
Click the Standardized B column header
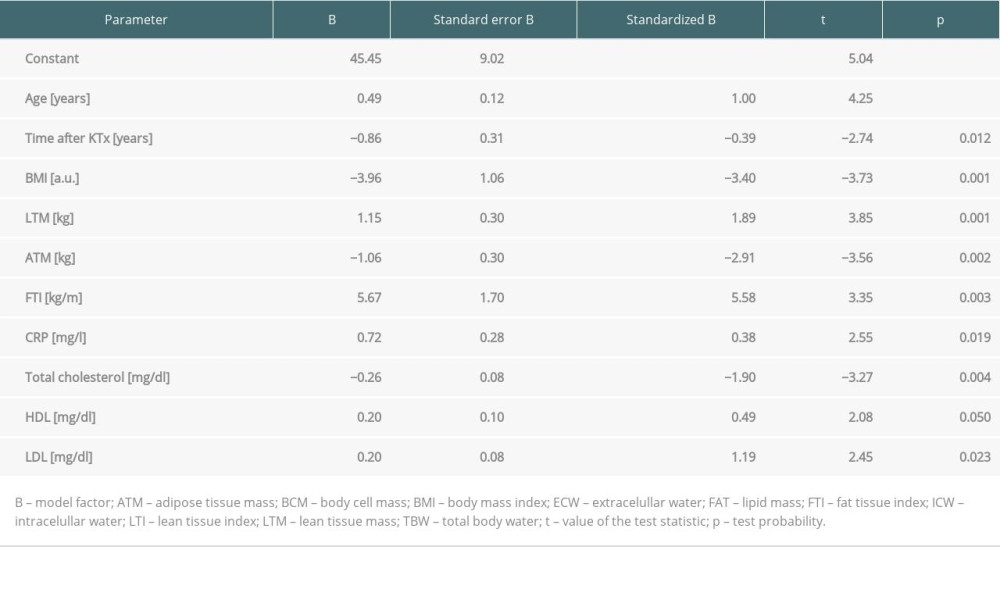pos(671,20)
